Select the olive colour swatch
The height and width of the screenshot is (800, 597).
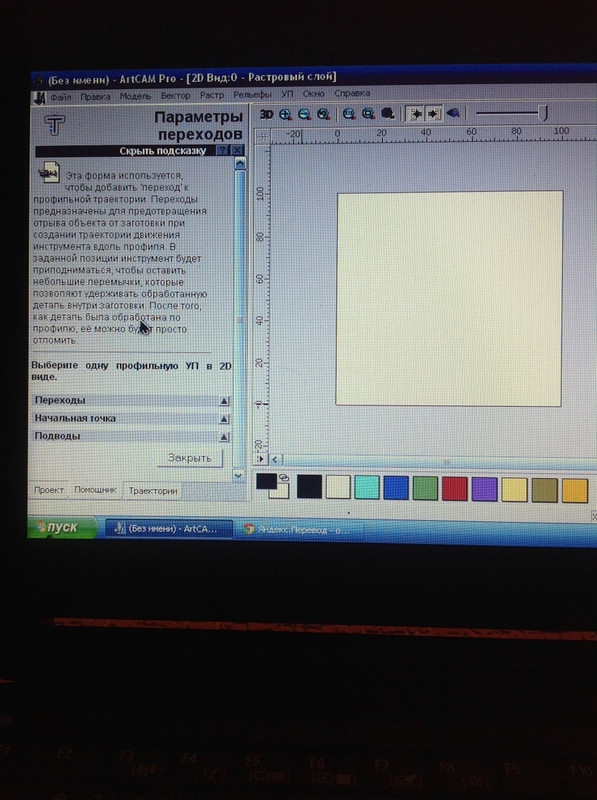click(x=544, y=490)
